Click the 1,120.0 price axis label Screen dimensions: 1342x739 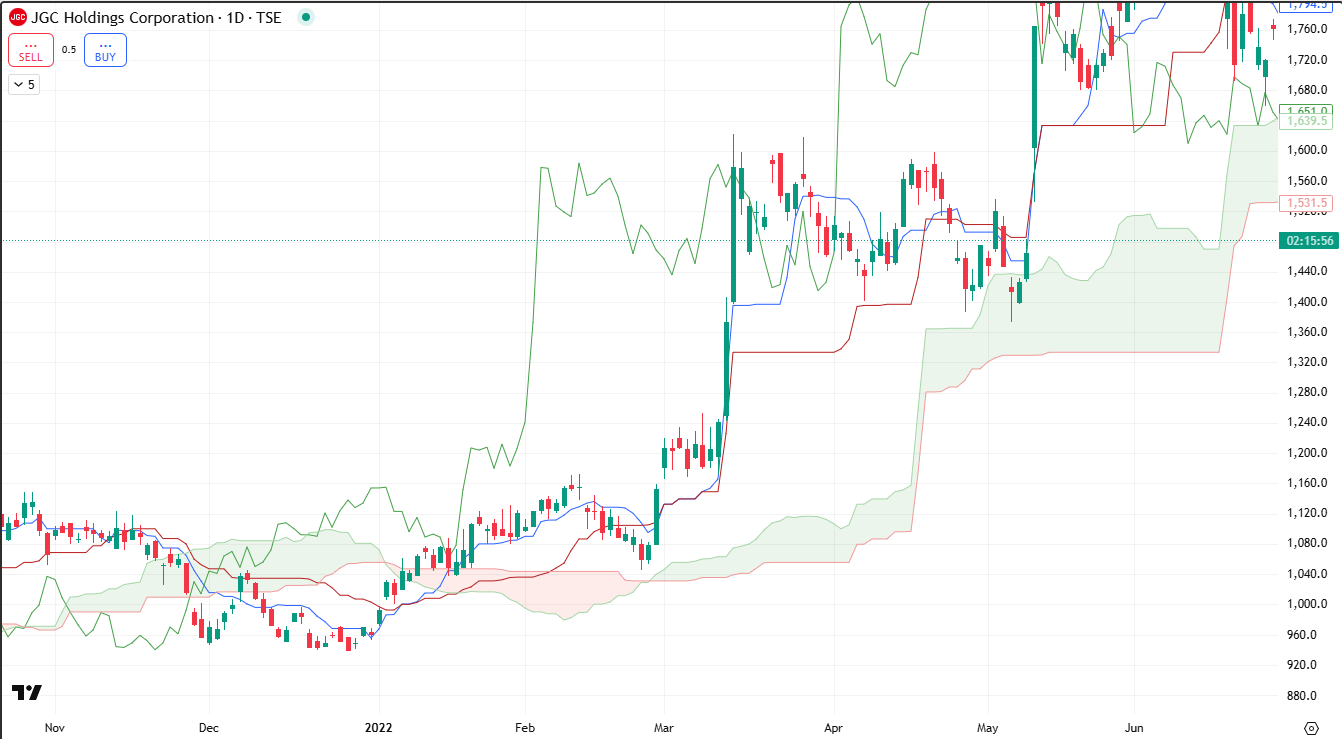click(x=1307, y=513)
